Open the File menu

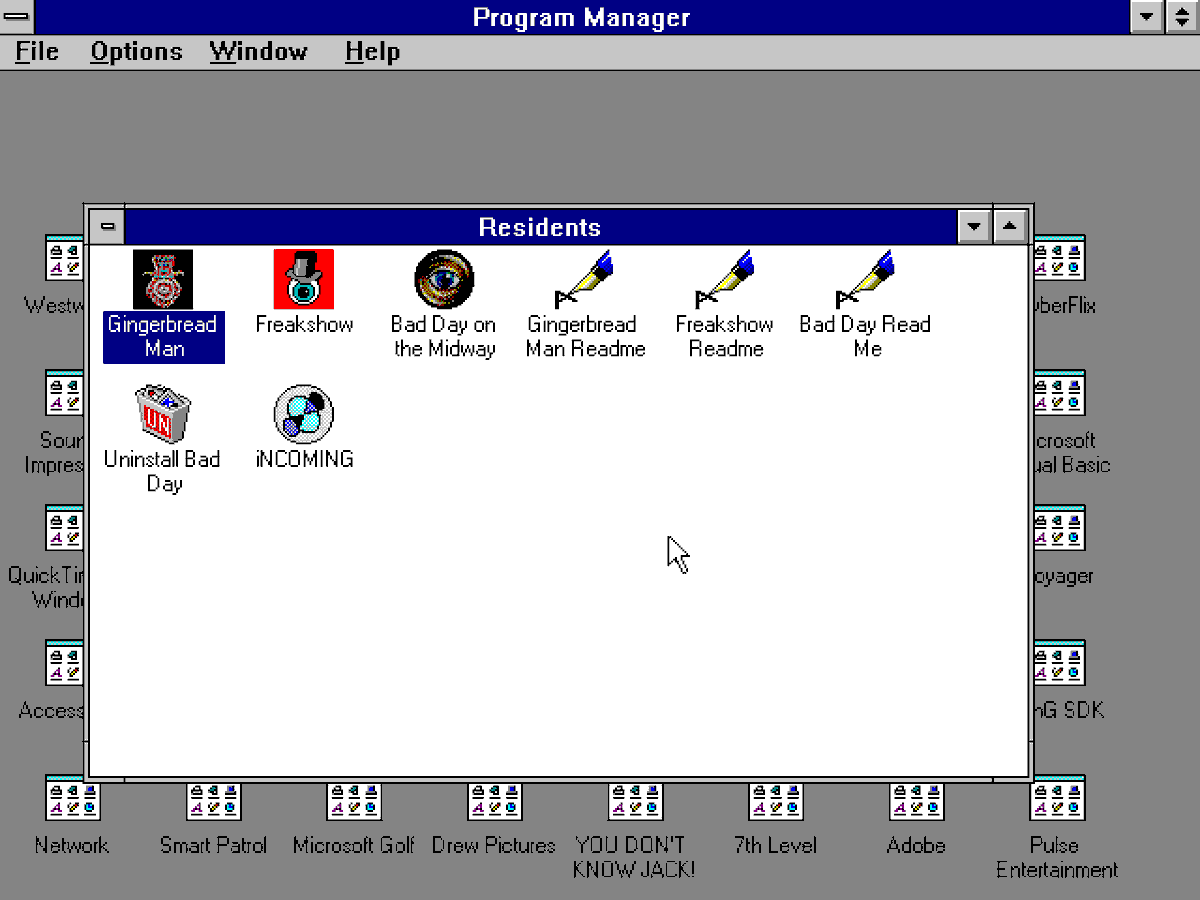coord(37,52)
